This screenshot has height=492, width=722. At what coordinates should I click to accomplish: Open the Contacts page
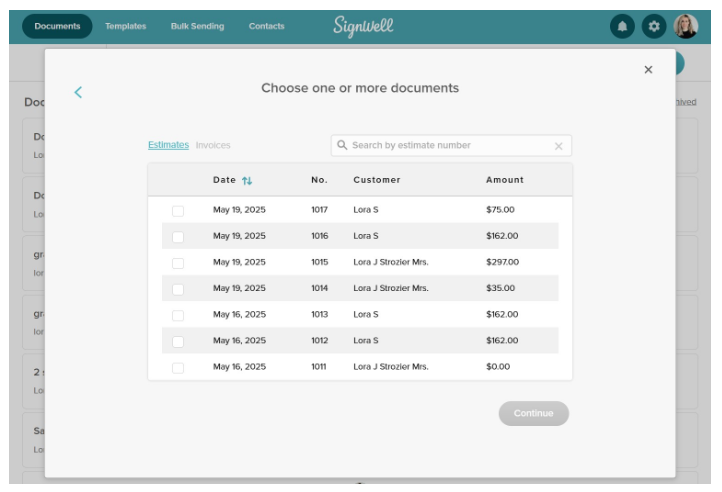coord(266,27)
